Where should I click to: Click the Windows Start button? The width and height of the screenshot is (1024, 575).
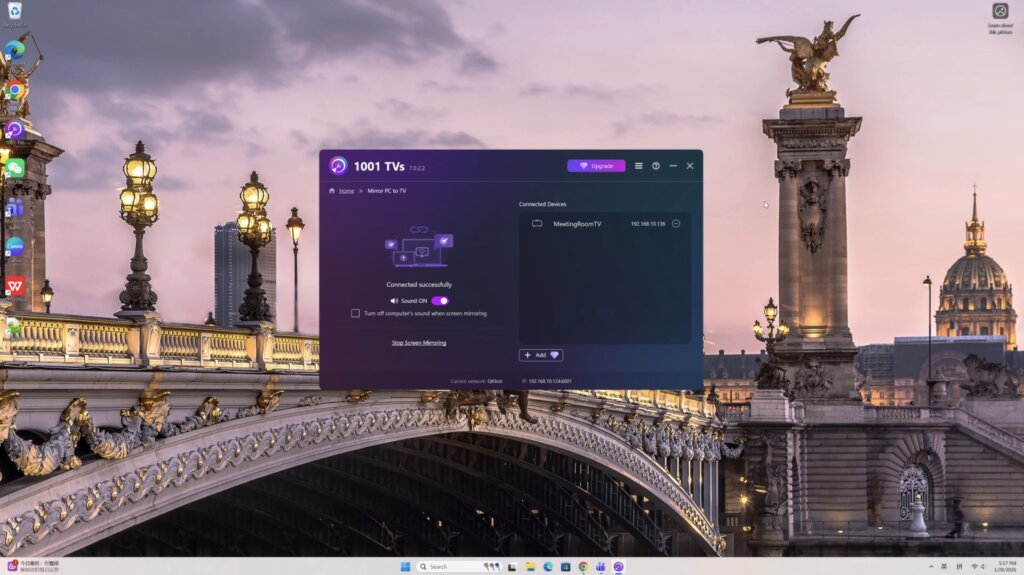point(405,567)
